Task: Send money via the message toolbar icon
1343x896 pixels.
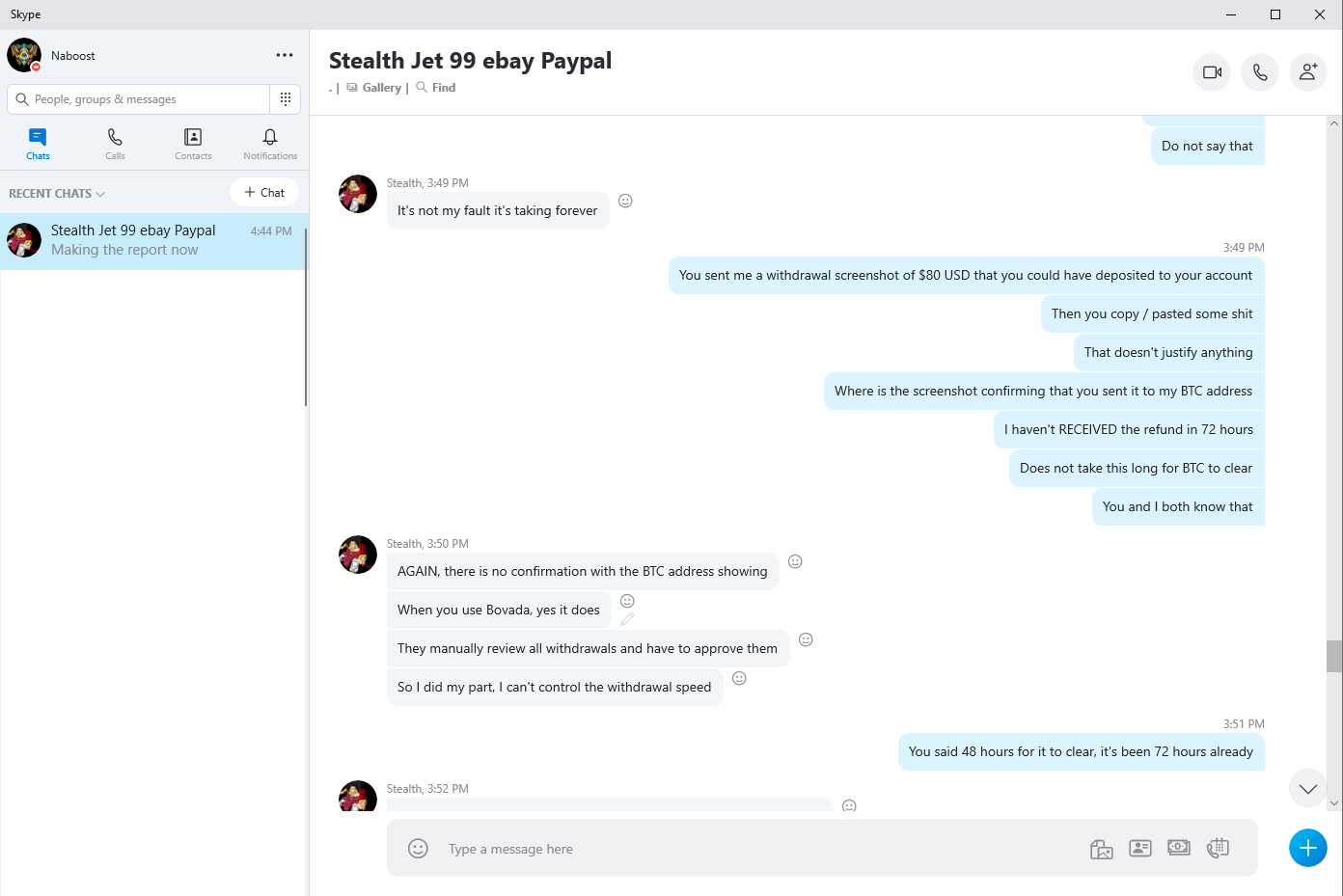Action: [1179, 848]
